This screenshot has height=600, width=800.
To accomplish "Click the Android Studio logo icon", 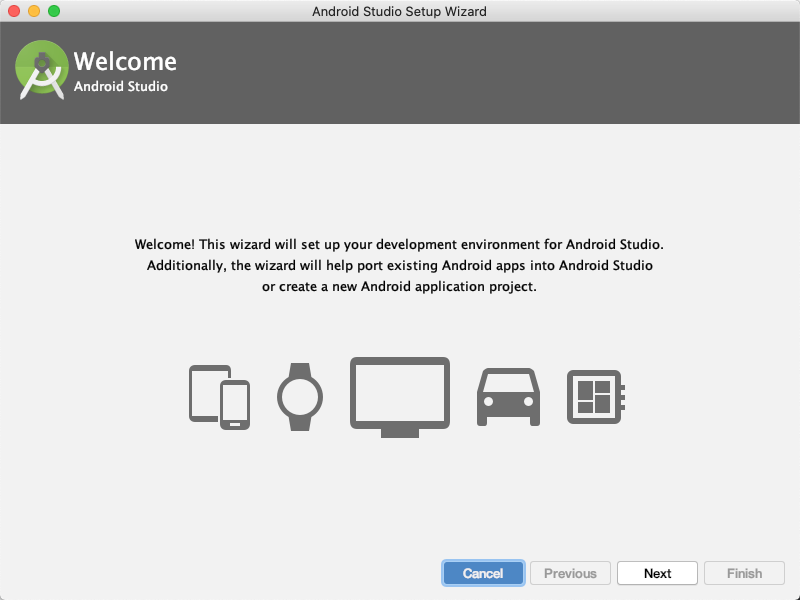I will coord(41,70).
